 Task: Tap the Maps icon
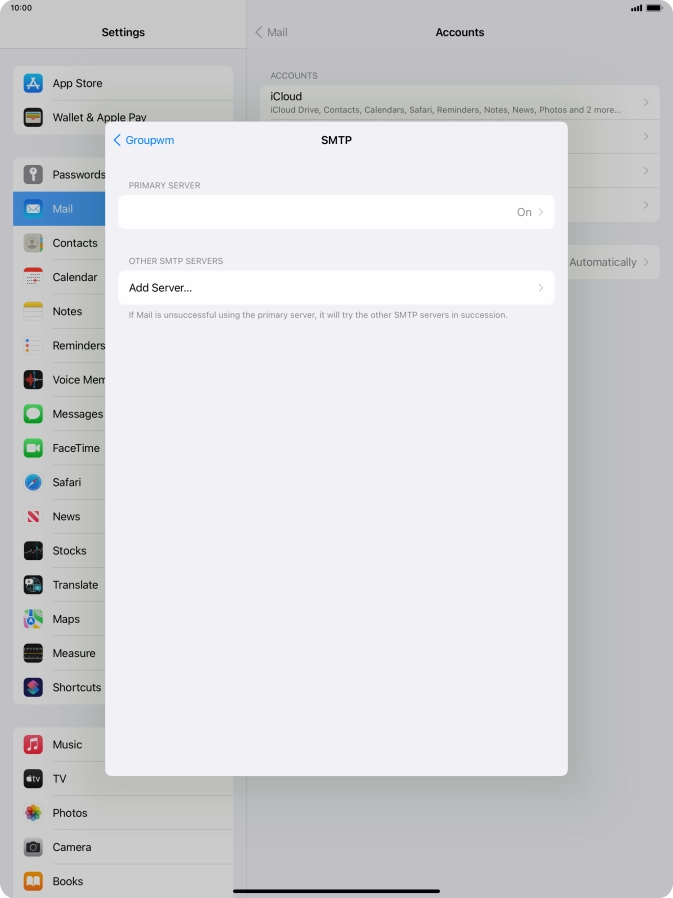click(x=33, y=619)
